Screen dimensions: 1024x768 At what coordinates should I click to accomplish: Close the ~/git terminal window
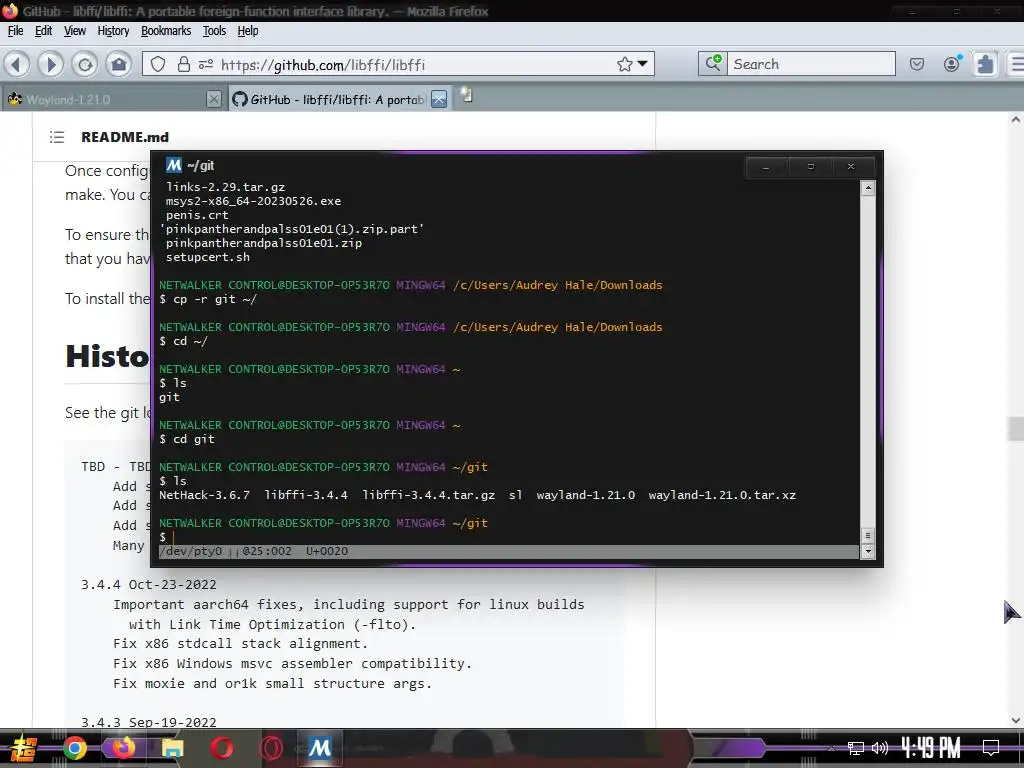coord(851,167)
